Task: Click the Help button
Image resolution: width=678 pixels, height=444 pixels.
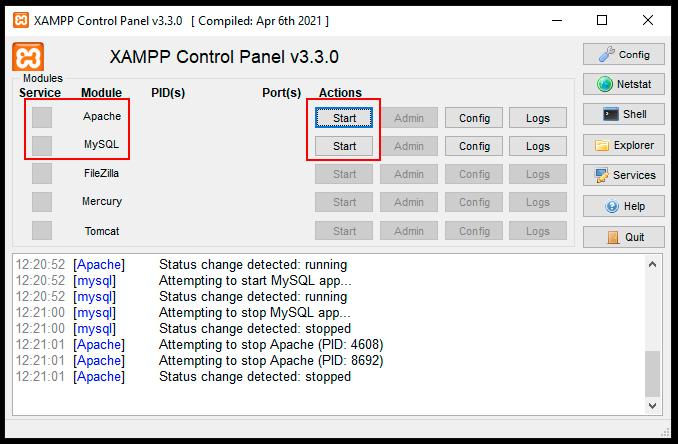Action: (x=623, y=206)
